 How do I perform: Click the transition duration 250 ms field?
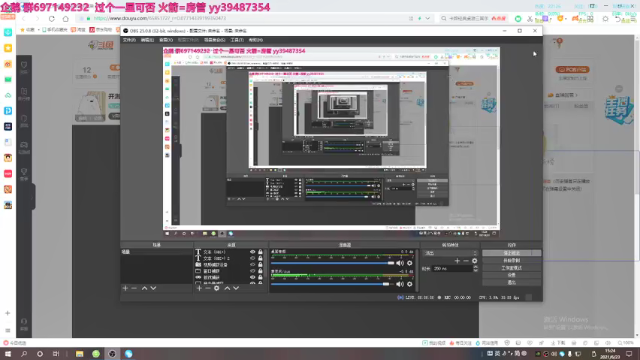tap(452, 269)
